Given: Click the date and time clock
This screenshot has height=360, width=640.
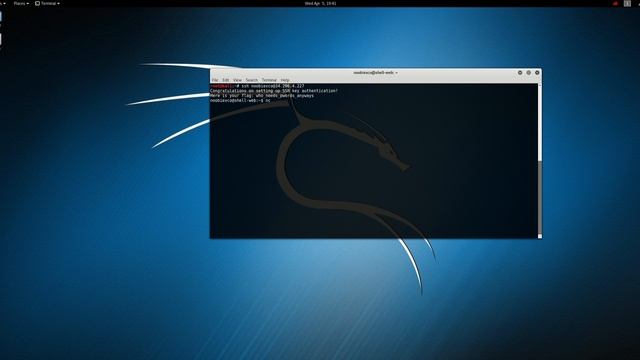Looking at the screenshot, I should coord(320,3).
